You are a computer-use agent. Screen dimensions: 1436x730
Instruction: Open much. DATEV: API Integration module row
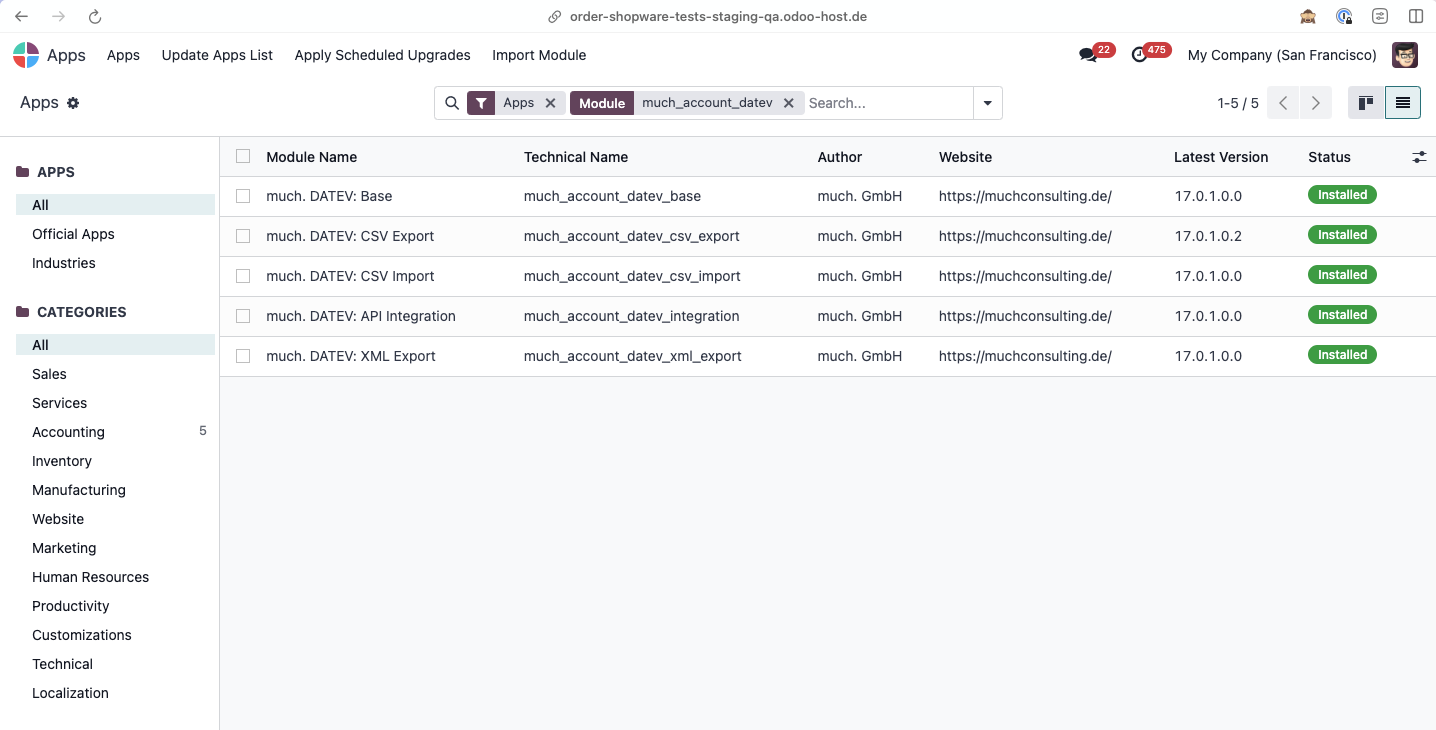pos(828,316)
